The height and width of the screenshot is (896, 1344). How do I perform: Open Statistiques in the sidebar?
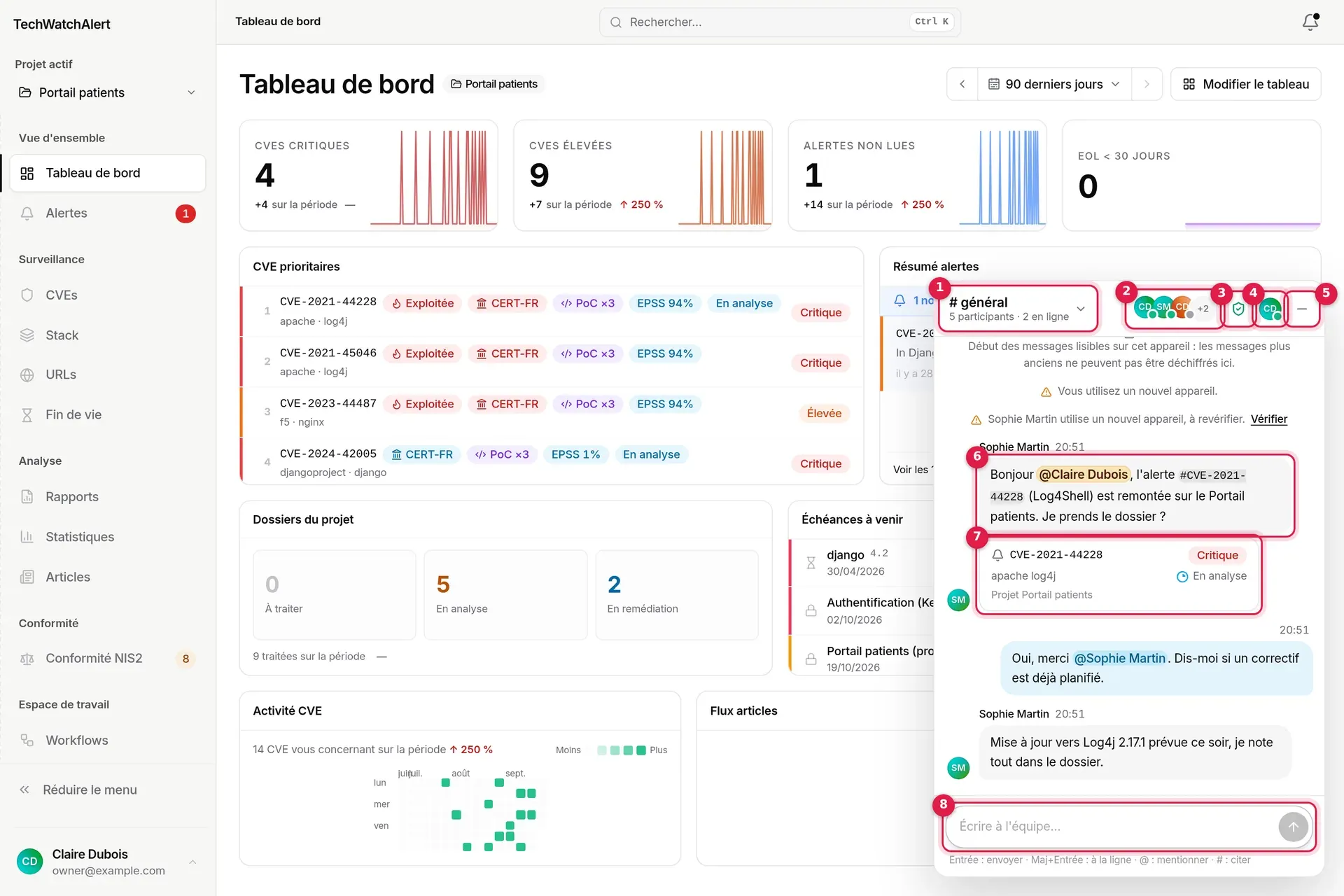[x=108, y=537]
